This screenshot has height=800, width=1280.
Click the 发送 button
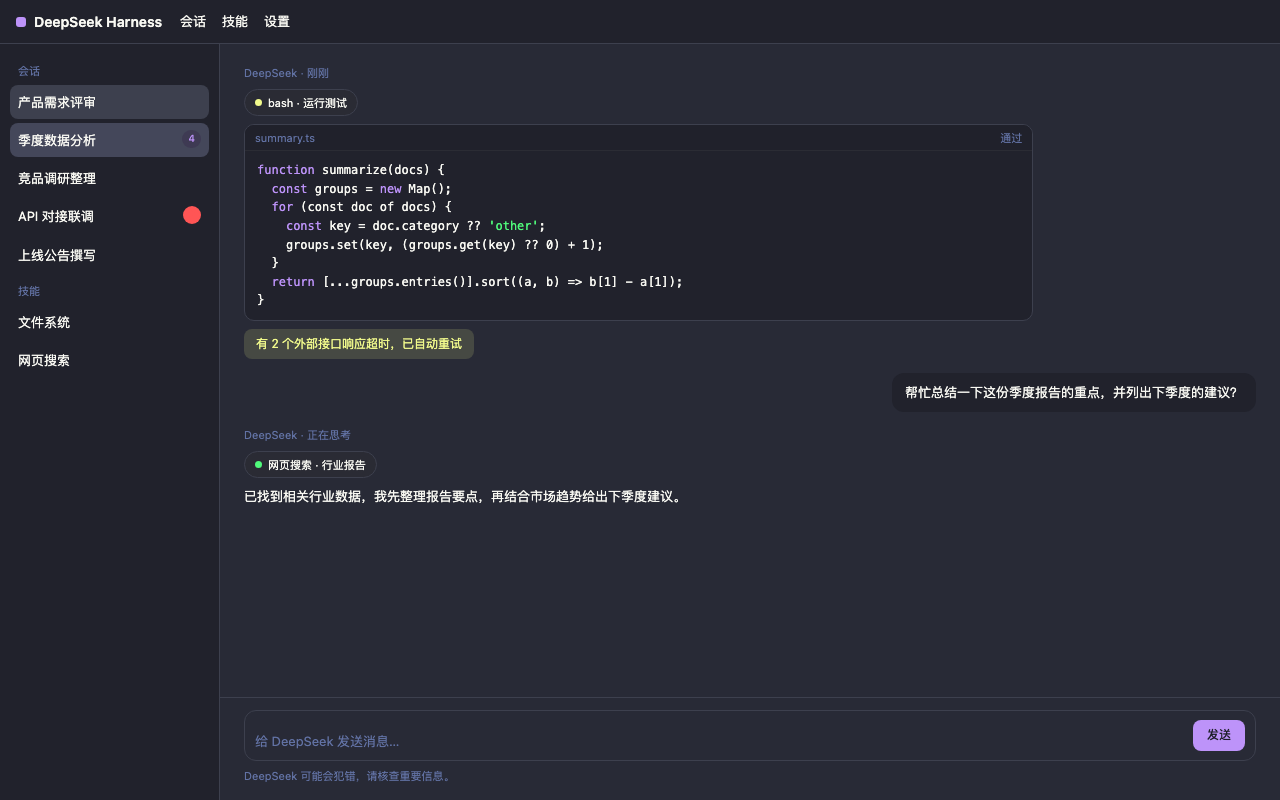[1219, 735]
